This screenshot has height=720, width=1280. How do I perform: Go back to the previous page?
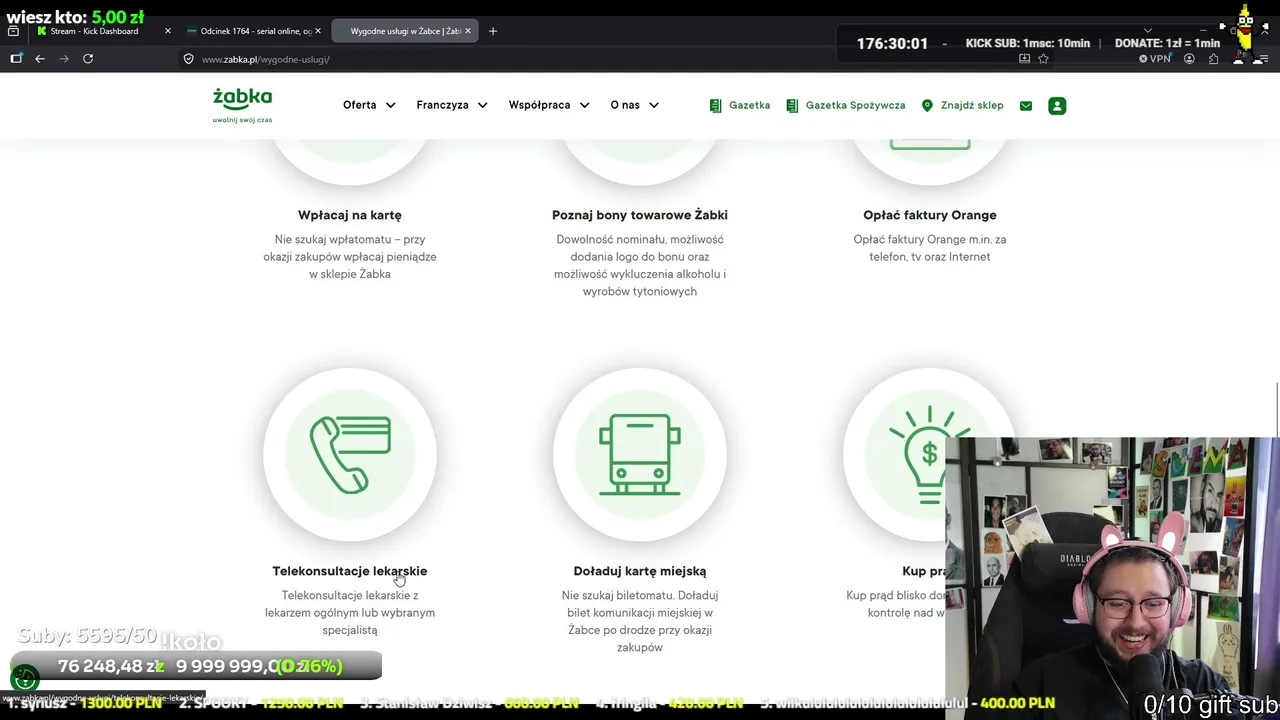(40, 59)
